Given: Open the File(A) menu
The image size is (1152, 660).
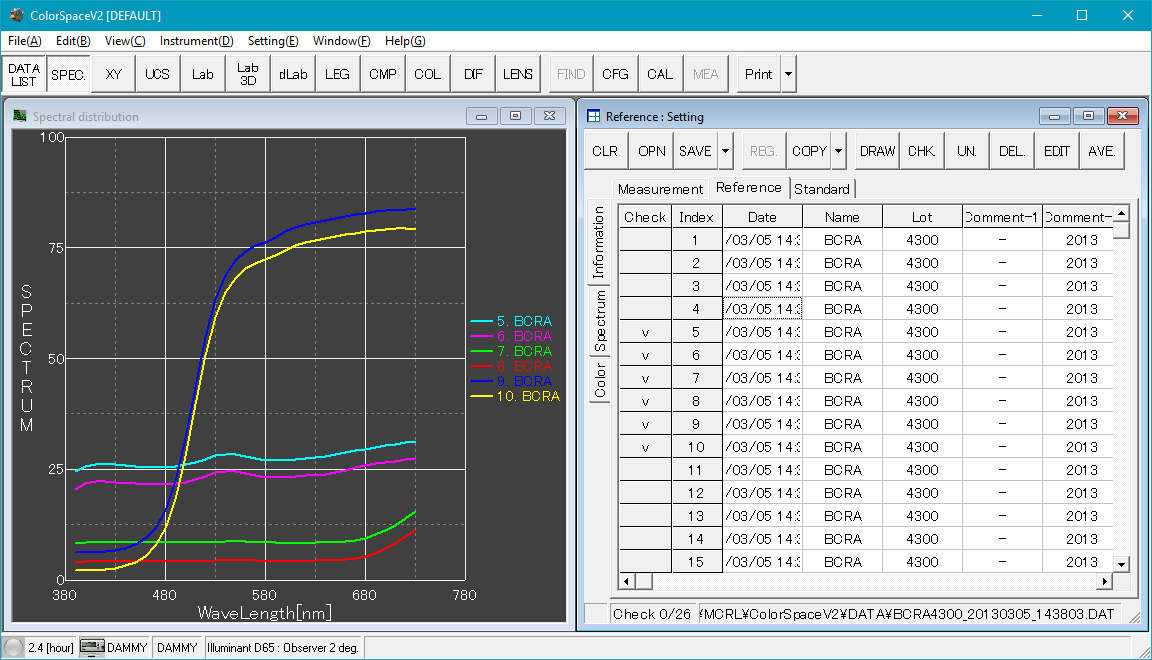Looking at the screenshot, I should (x=25, y=41).
